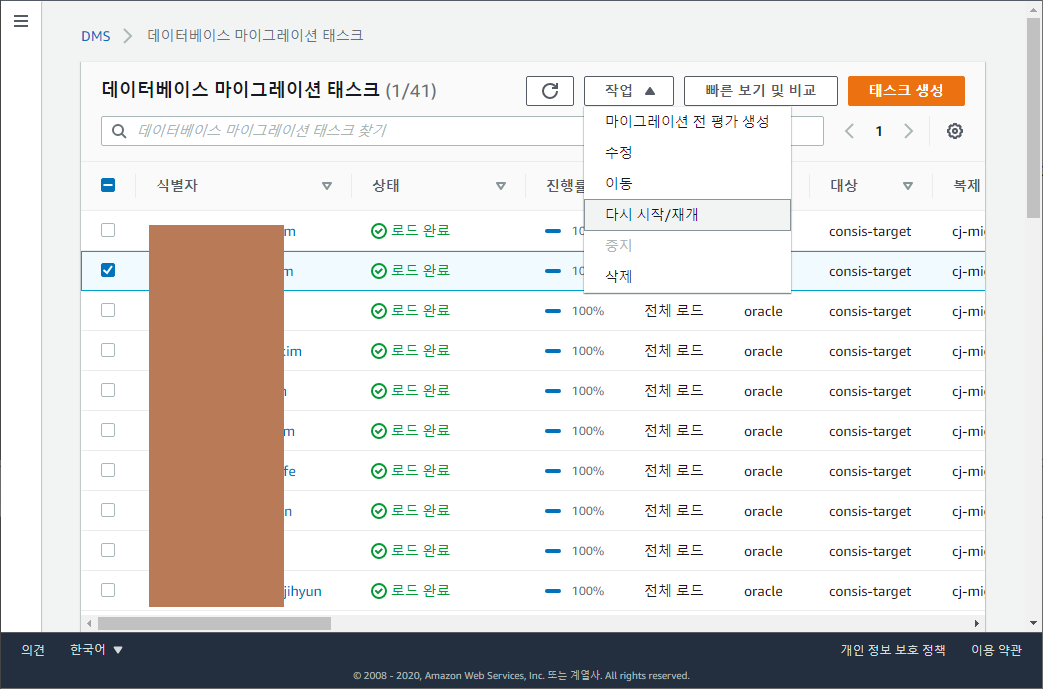Collapse the 작업 dropdown menu
This screenshot has height=689, width=1043.
coord(628,90)
